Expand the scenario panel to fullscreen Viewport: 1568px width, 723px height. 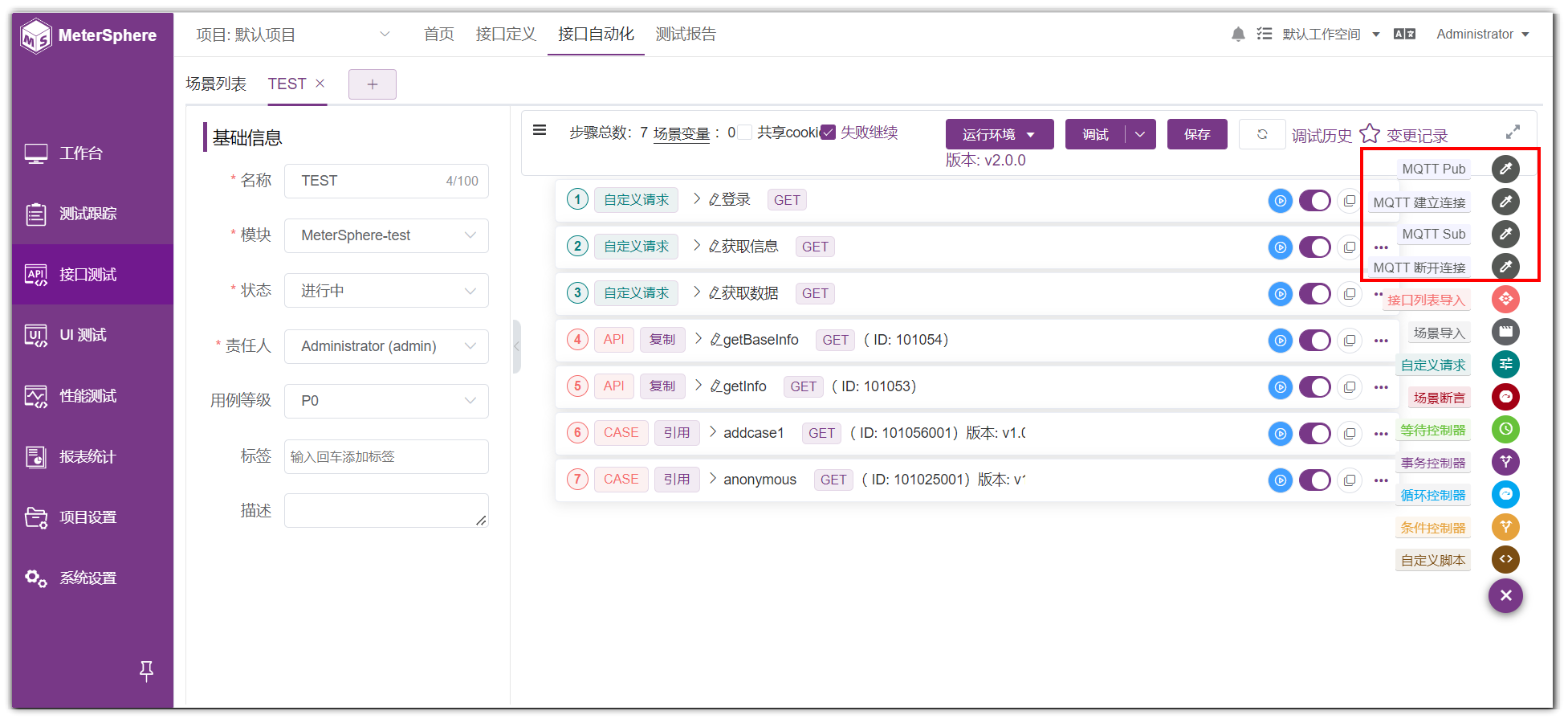[1513, 132]
